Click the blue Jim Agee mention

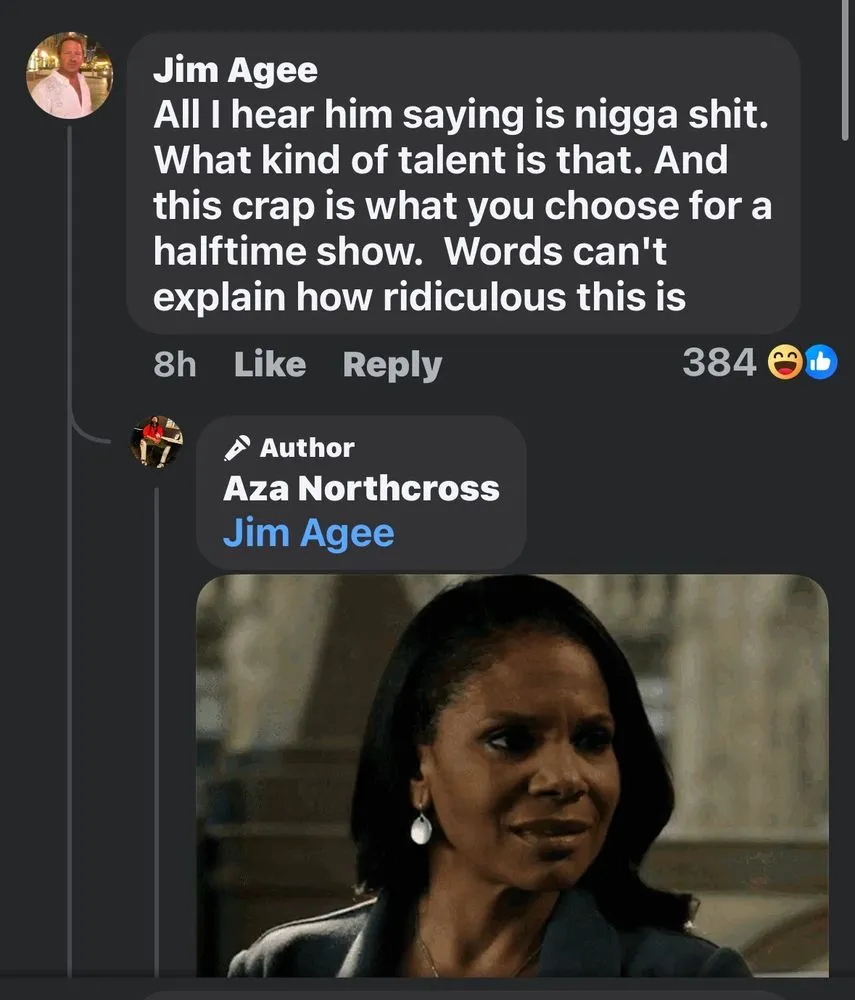[308, 532]
